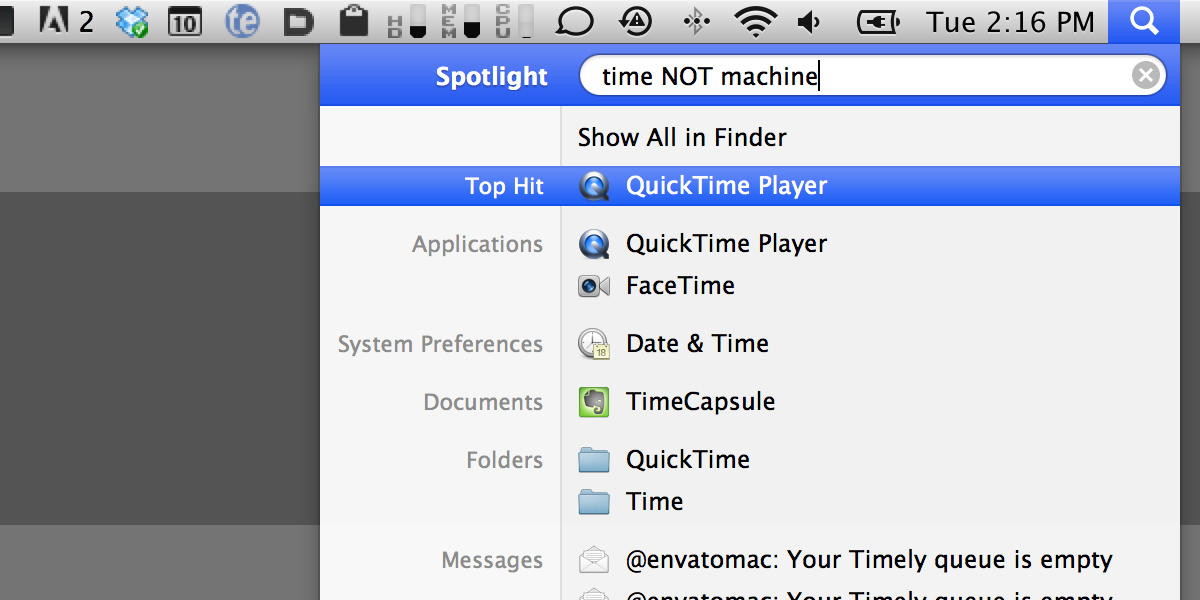Select Show All in Finder

682,137
